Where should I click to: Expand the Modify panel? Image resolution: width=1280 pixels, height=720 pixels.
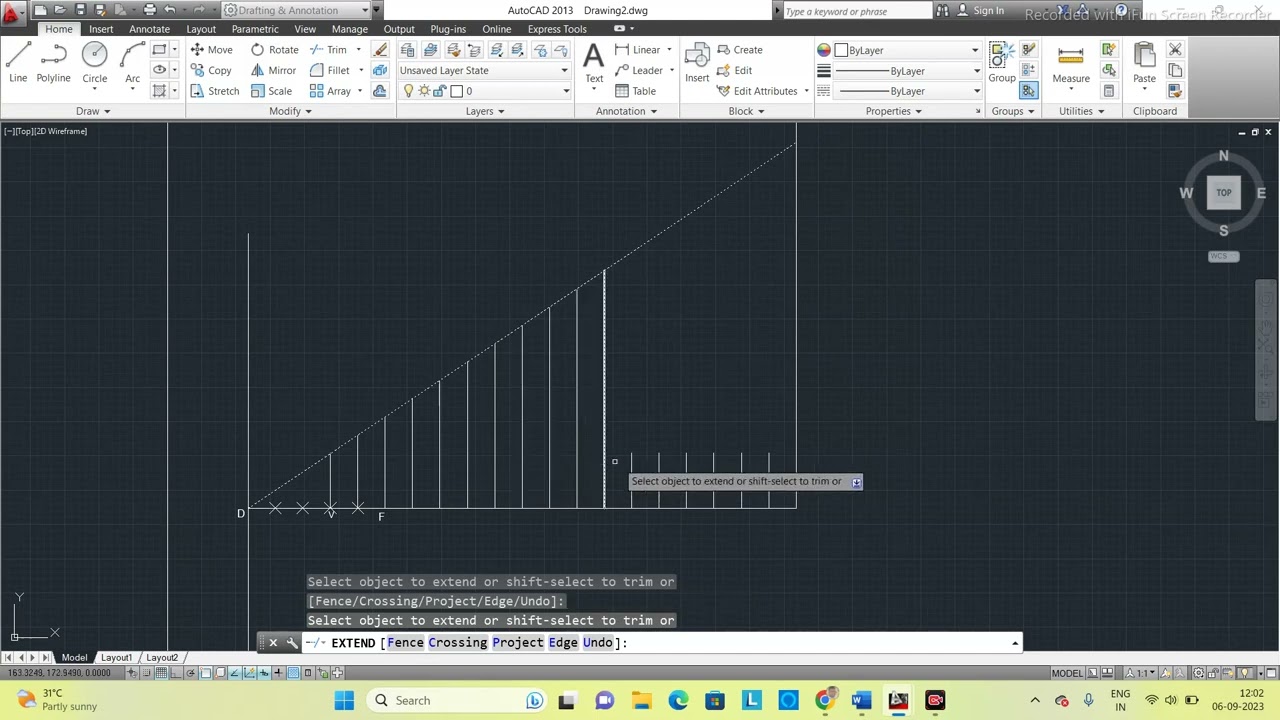click(290, 111)
